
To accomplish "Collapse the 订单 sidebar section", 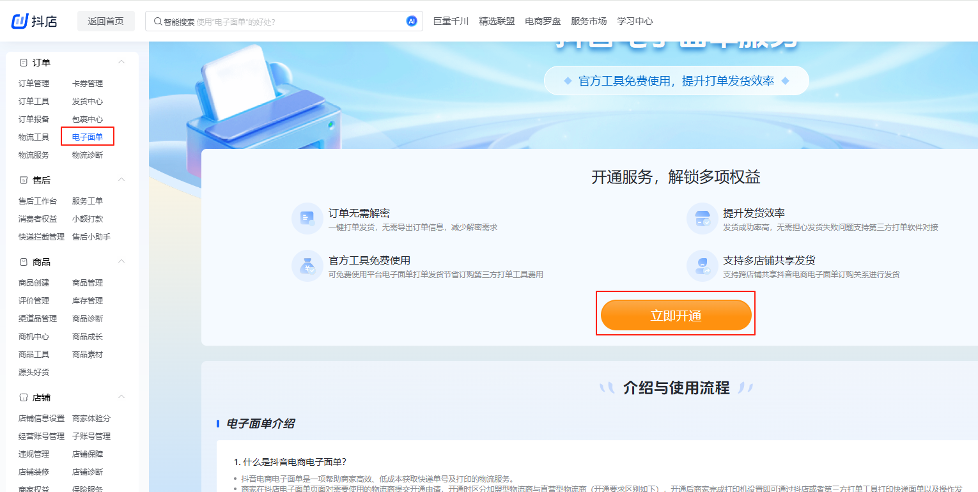I will click(122, 62).
